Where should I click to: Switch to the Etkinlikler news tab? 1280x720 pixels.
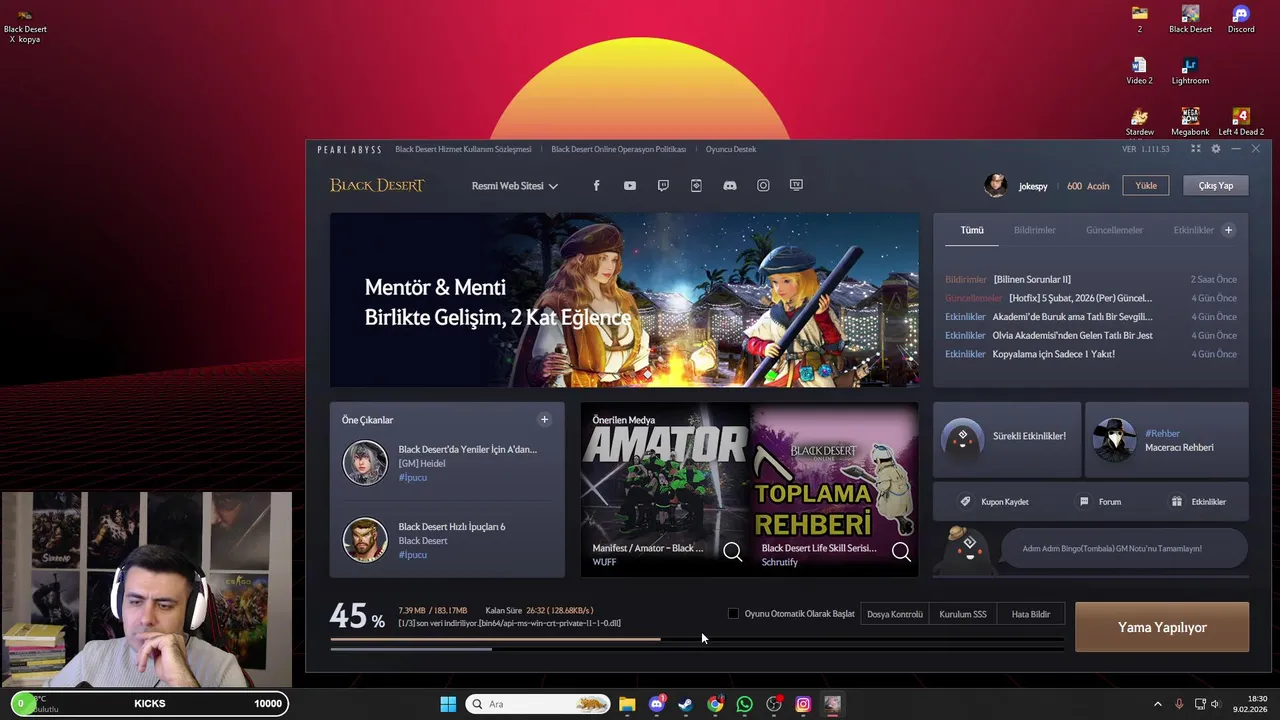(x=1193, y=230)
